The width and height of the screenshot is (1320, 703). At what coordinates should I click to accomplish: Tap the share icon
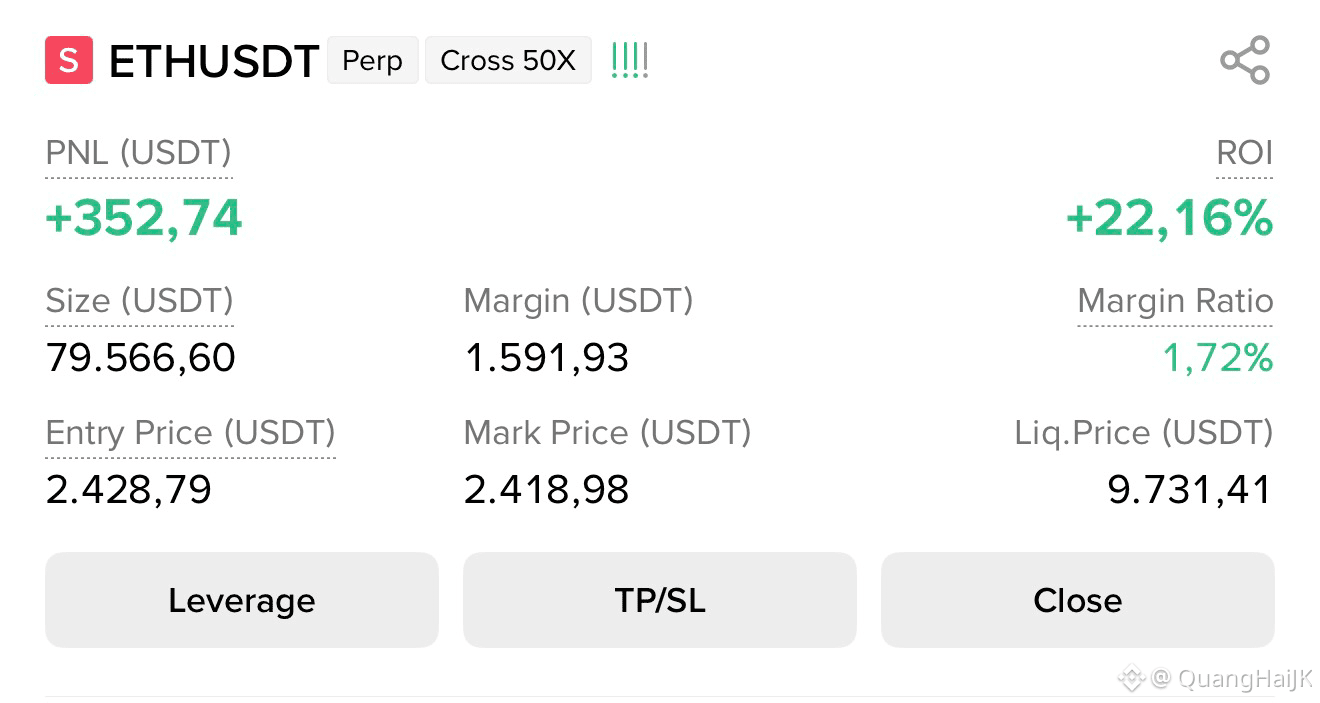(x=1245, y=60)
